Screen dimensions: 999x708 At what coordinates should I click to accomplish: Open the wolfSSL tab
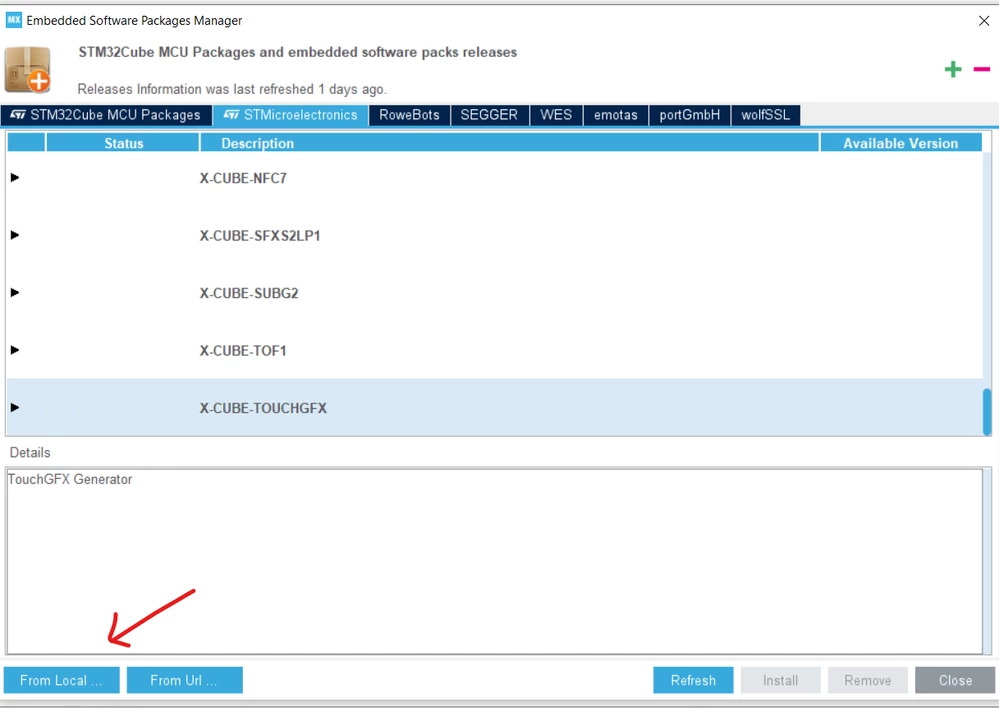point(765,115)
